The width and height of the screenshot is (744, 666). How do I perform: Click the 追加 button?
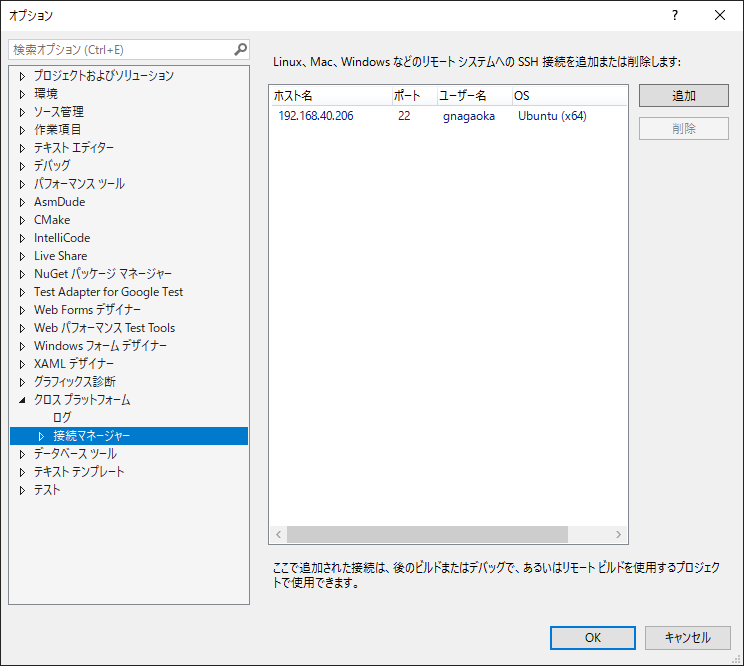(x=684, y=96)
